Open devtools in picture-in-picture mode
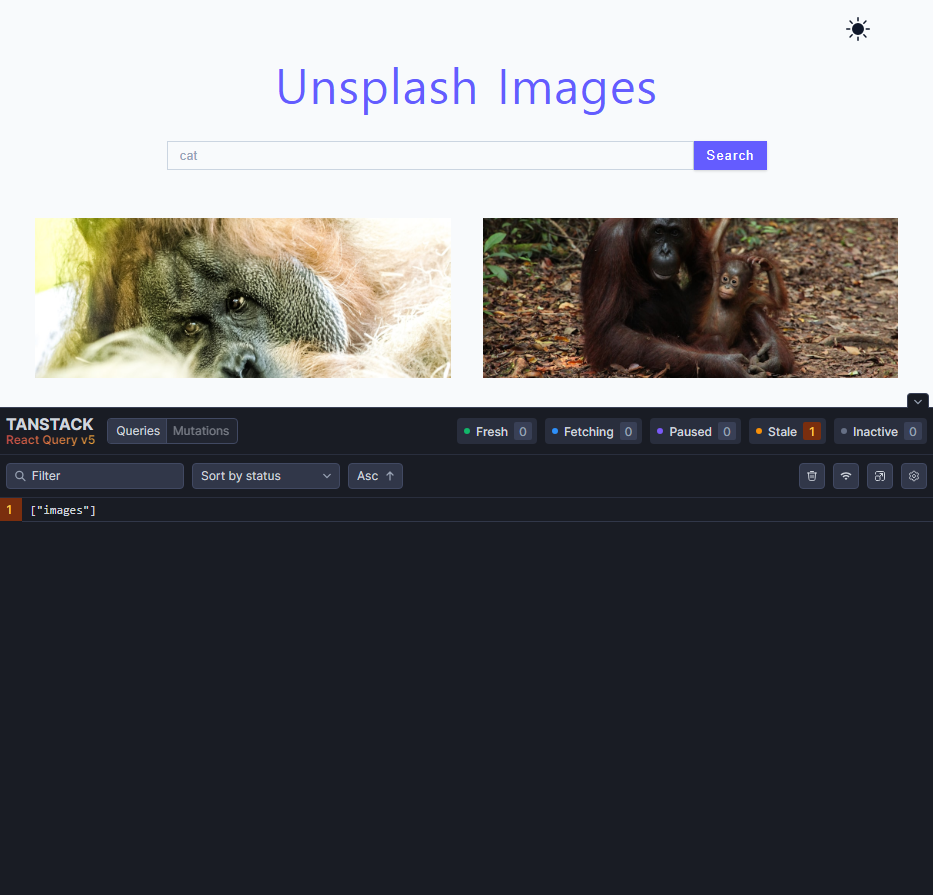This screenshot has width=933, height=895. [879, 476]
